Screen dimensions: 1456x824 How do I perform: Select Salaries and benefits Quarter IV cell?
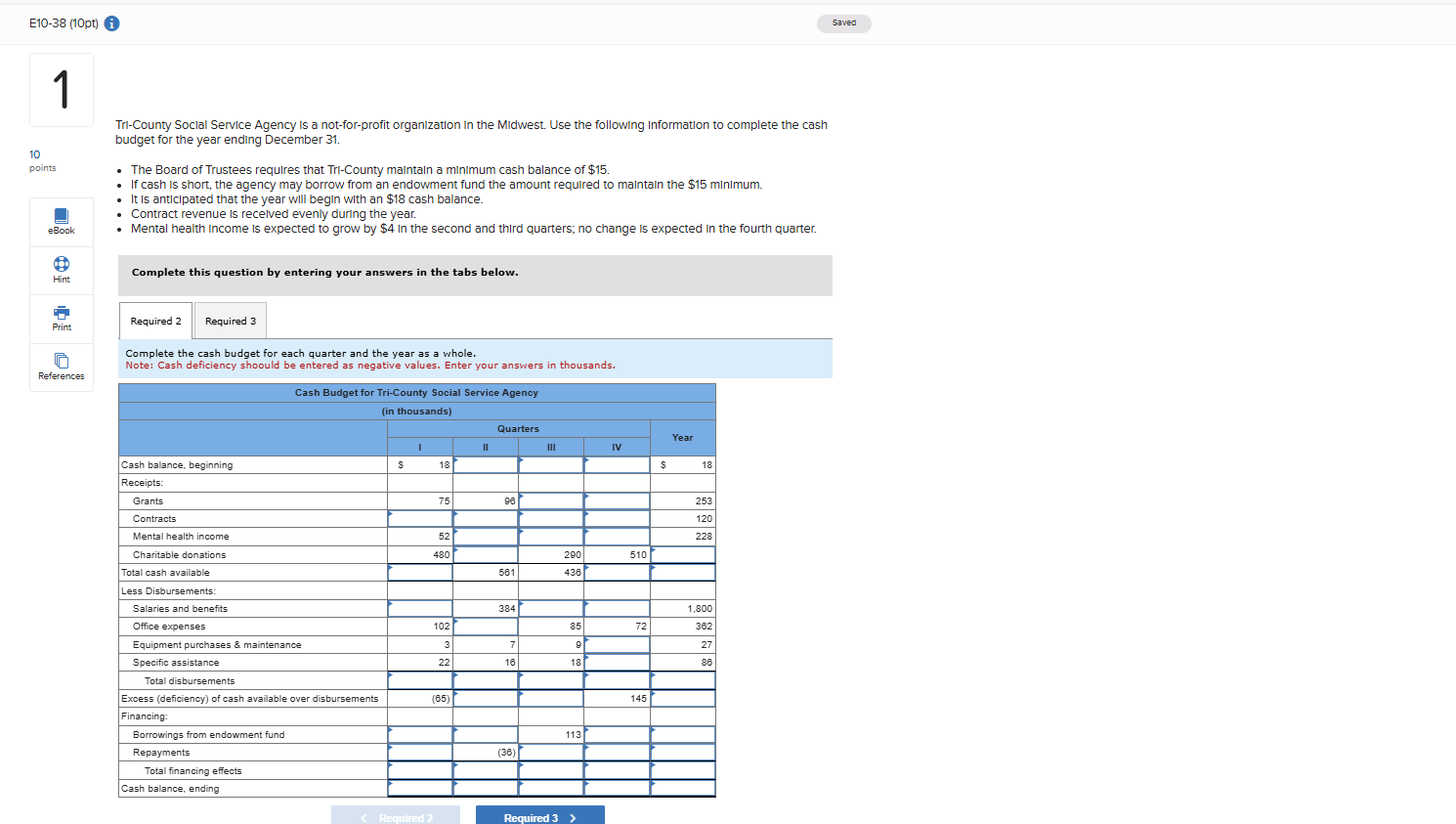(x=617, y=609)
